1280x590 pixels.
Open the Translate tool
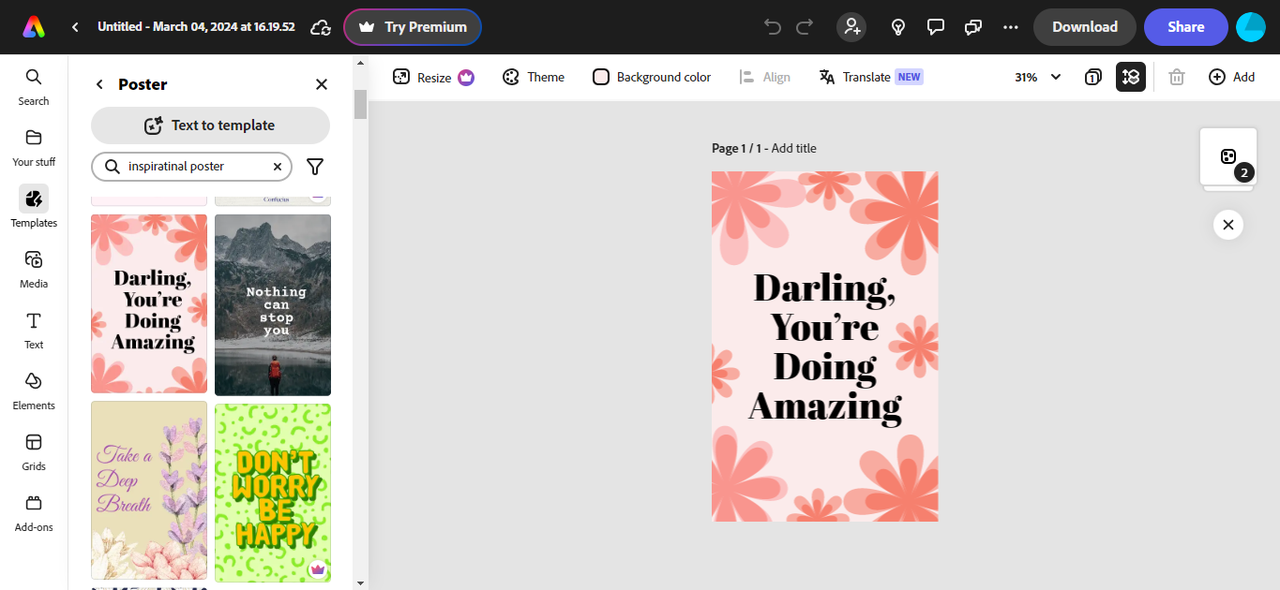tap(870, 77)
